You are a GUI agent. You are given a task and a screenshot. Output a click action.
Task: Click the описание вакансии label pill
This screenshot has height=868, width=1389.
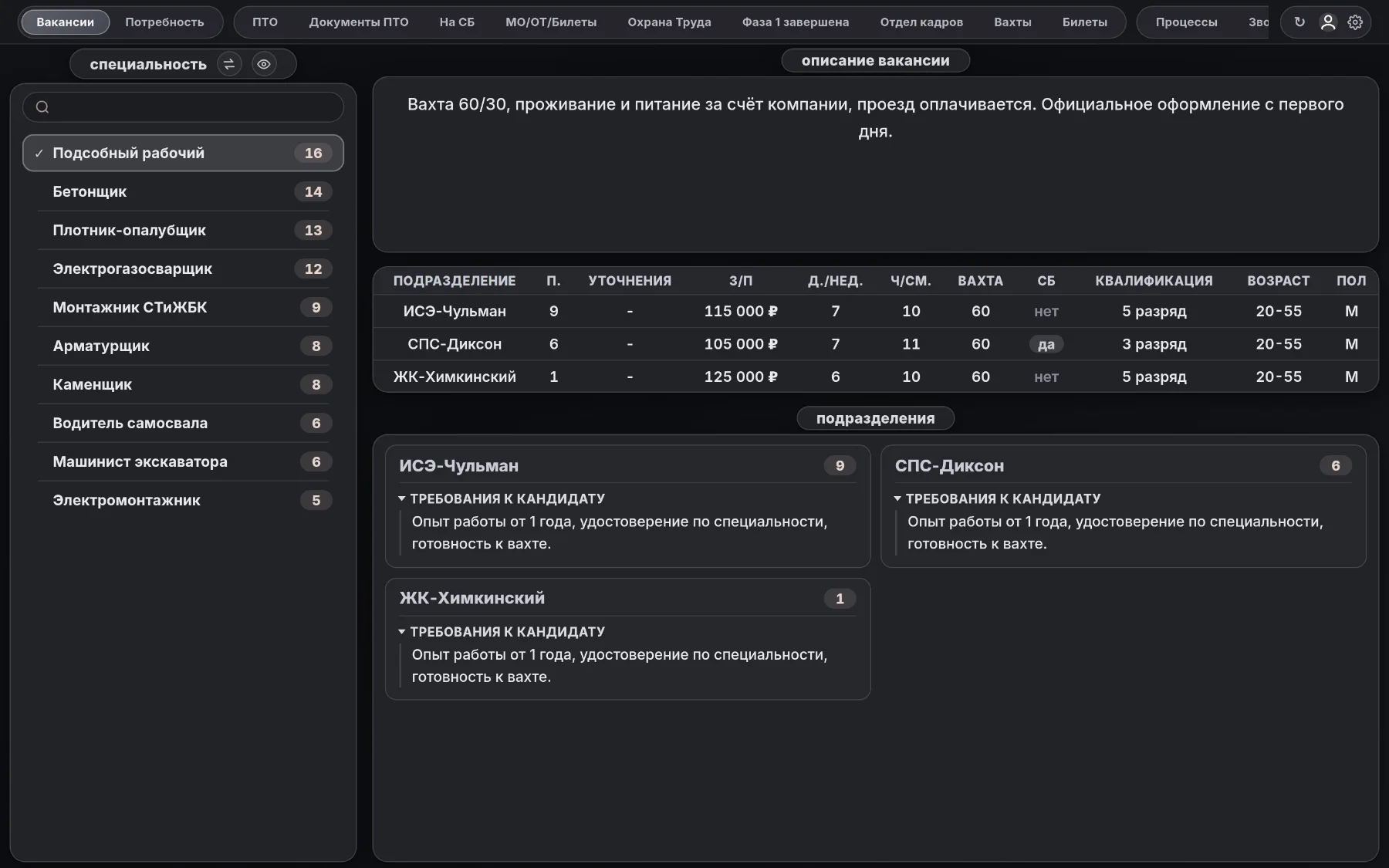[x=875, y=60]
